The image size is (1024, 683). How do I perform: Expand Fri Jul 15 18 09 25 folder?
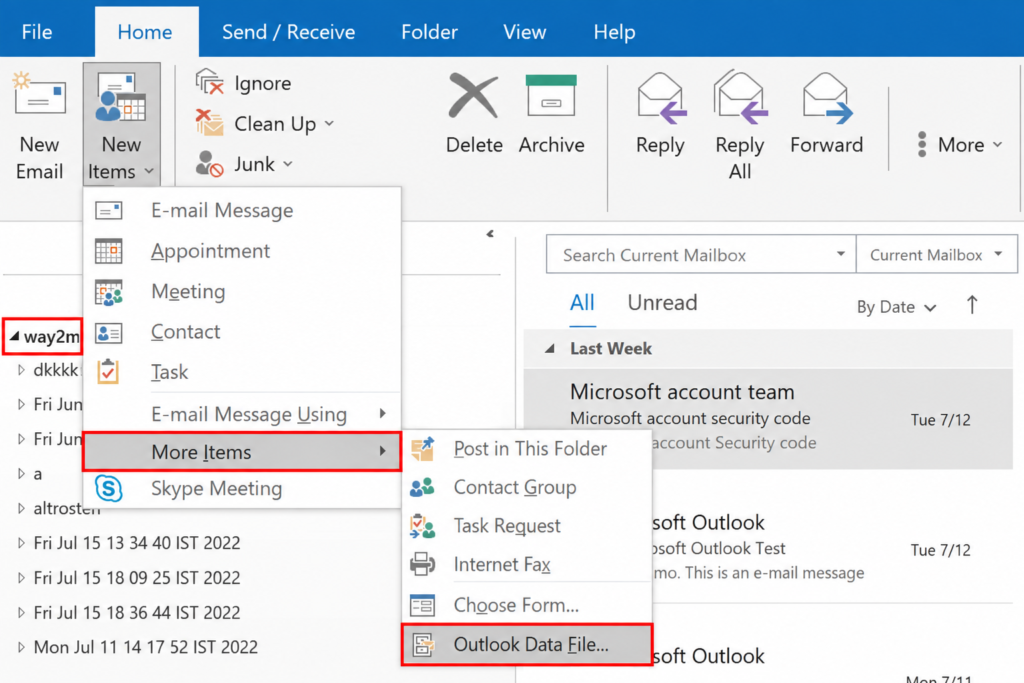(21, 578)
